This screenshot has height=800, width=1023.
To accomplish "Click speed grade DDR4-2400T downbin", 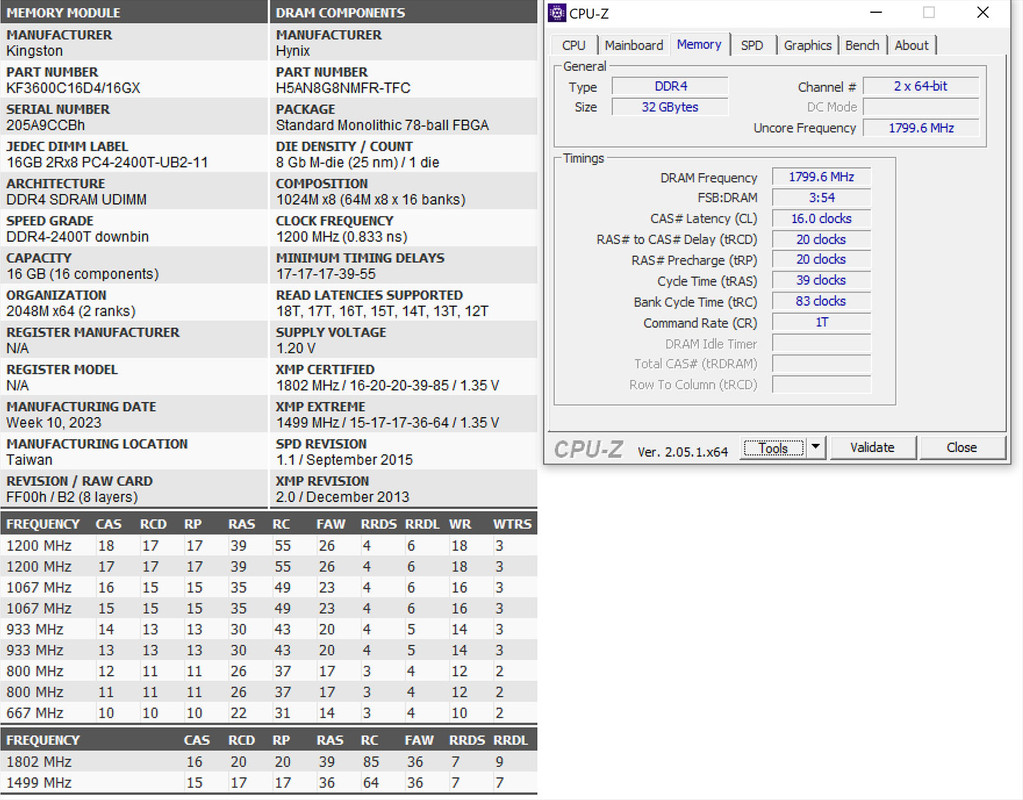I will (78, 237).
